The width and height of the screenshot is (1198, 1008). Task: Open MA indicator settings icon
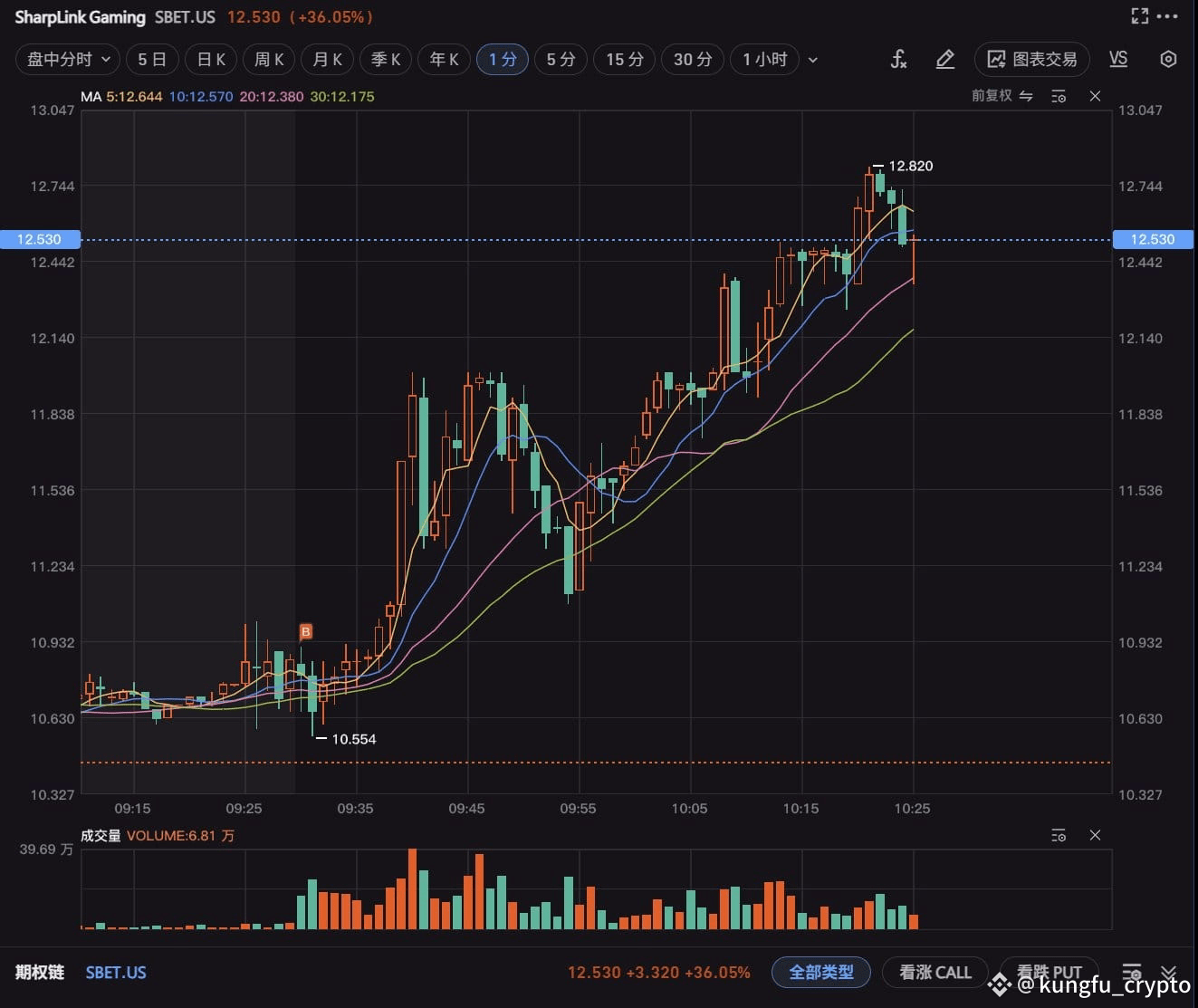coord(1059,96)
